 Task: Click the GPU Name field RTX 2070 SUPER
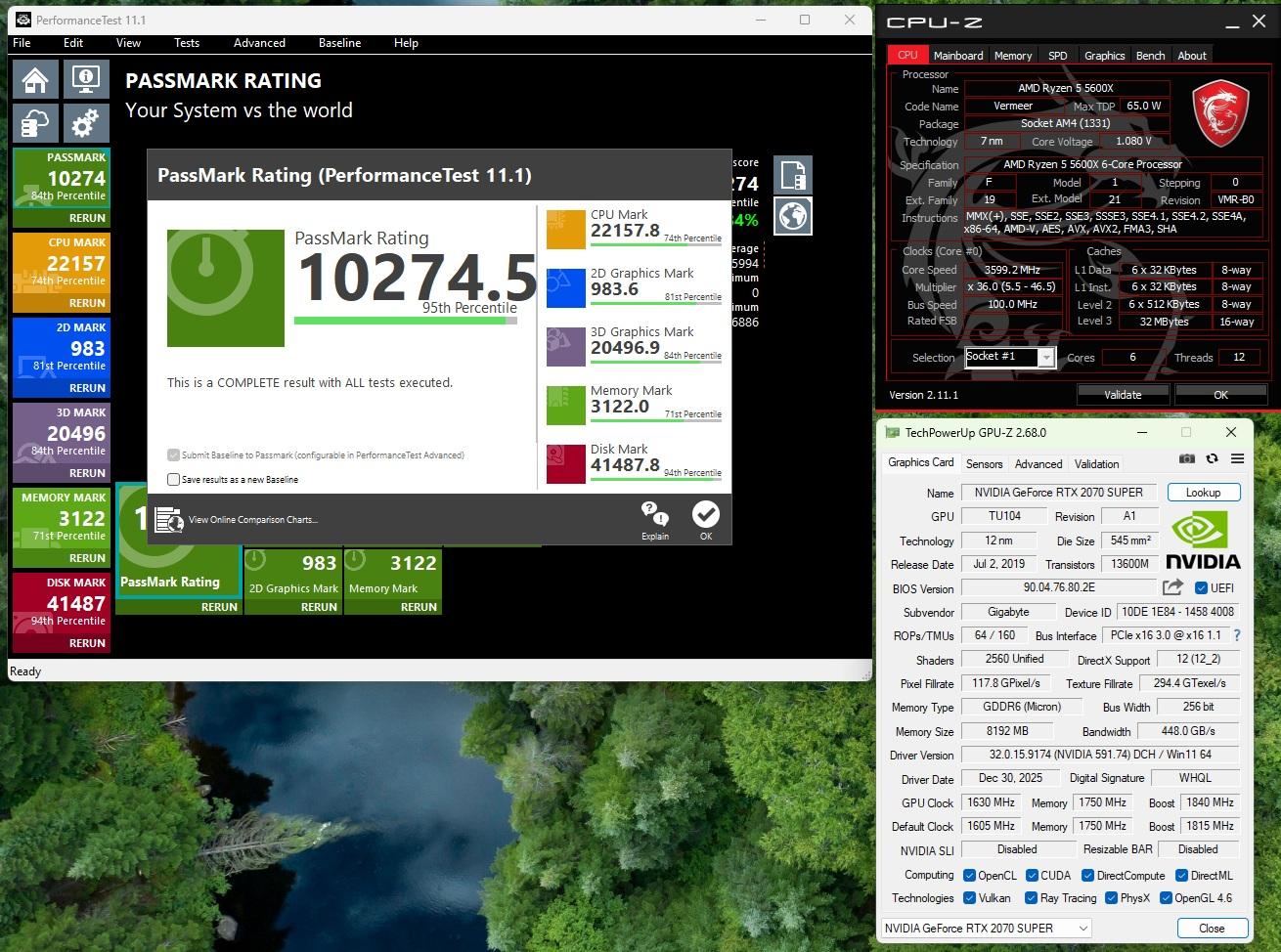point(1058,493)
